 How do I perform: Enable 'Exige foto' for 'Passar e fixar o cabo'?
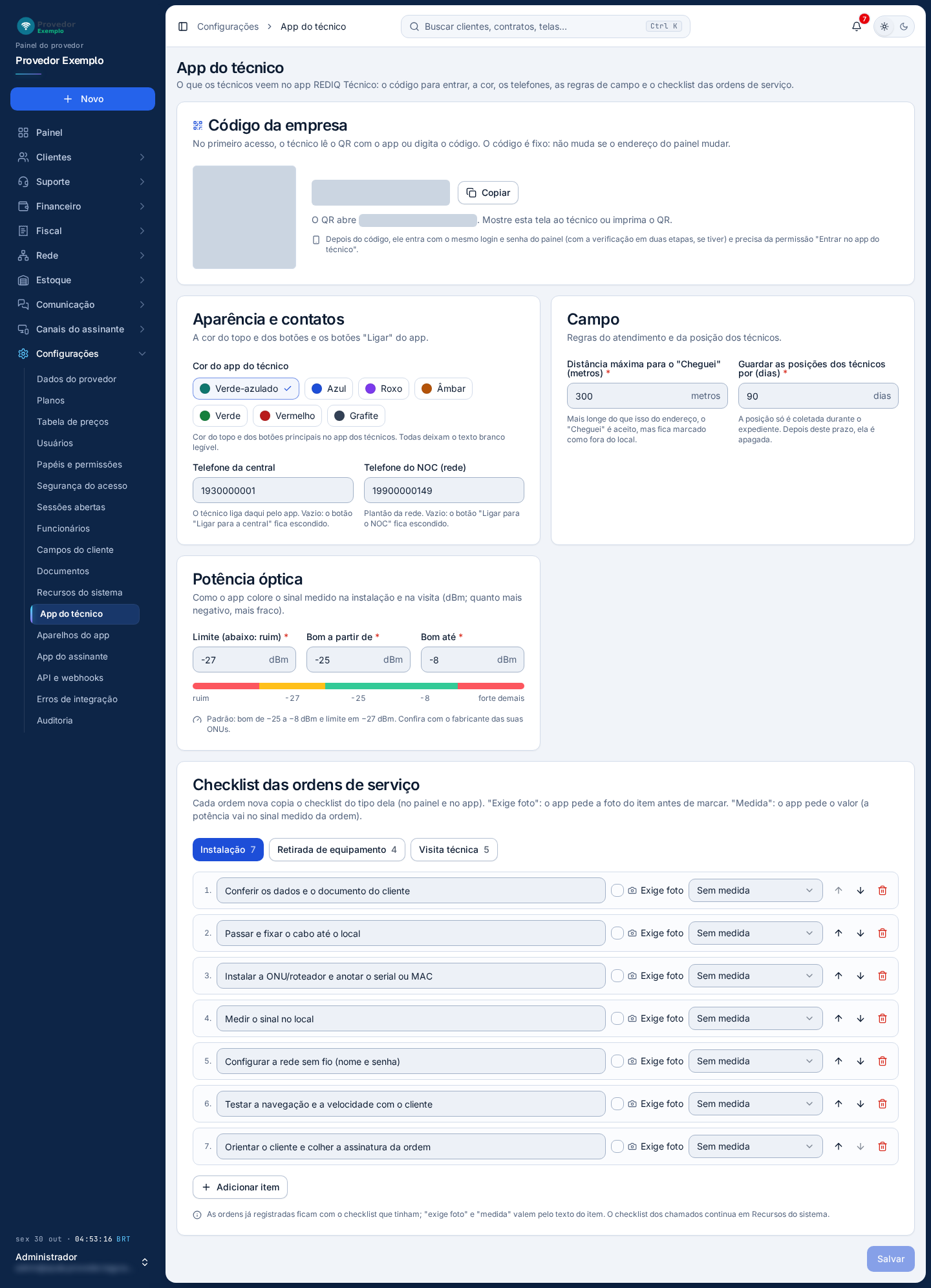[617, 933]
